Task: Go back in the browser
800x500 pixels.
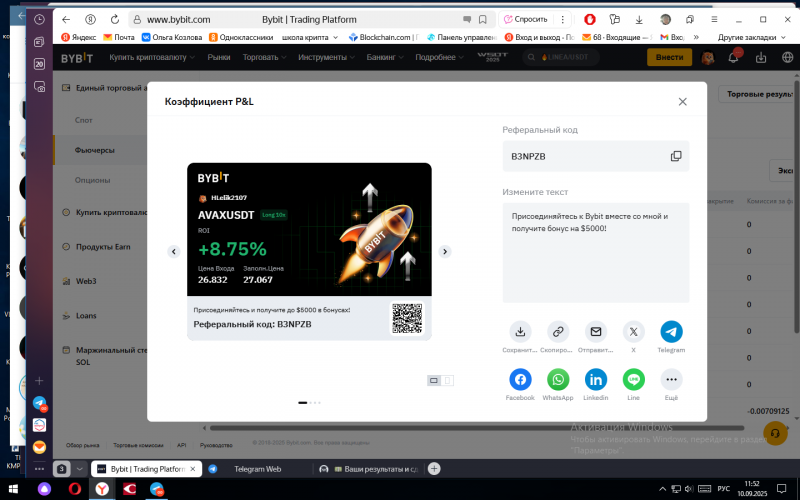Action: click(66, 19)
